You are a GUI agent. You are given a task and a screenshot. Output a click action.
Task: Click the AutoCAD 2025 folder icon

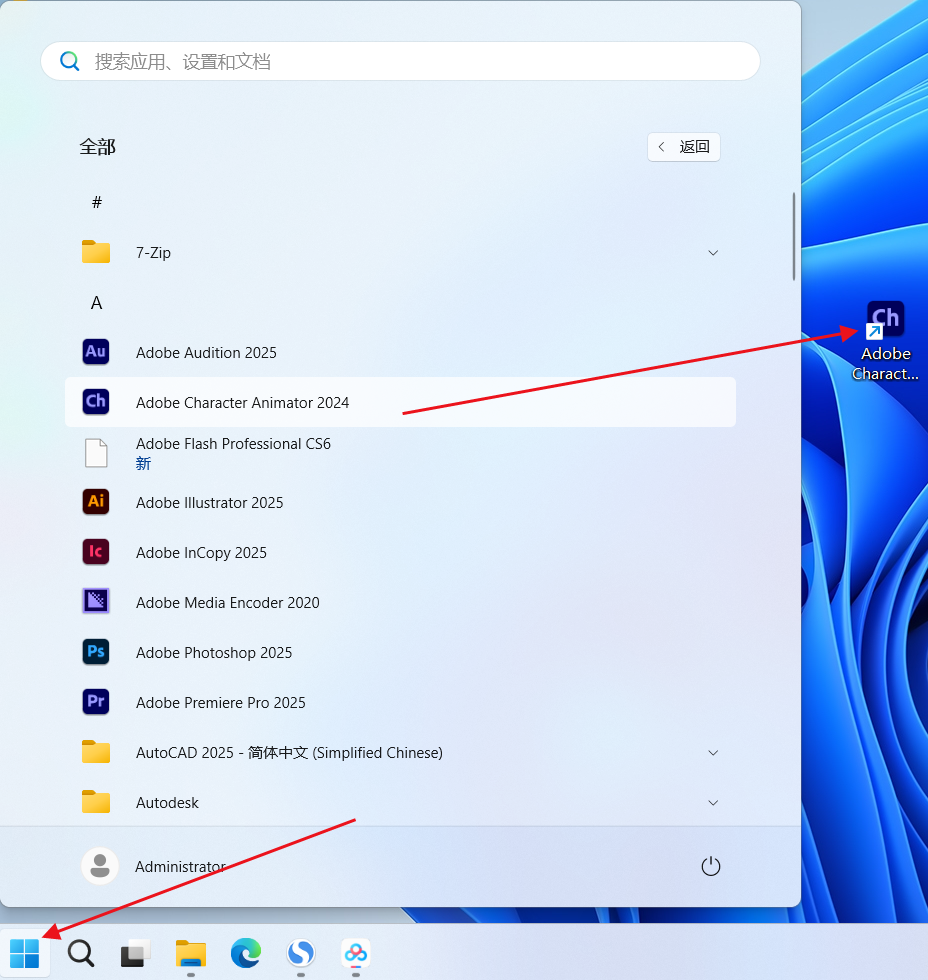click(x=96, y=752)
